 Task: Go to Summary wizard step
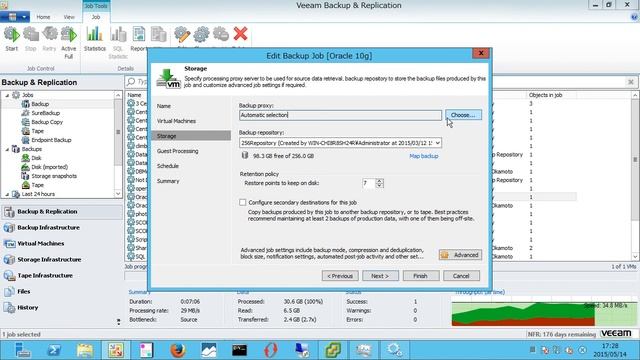[x=168, y=181]
